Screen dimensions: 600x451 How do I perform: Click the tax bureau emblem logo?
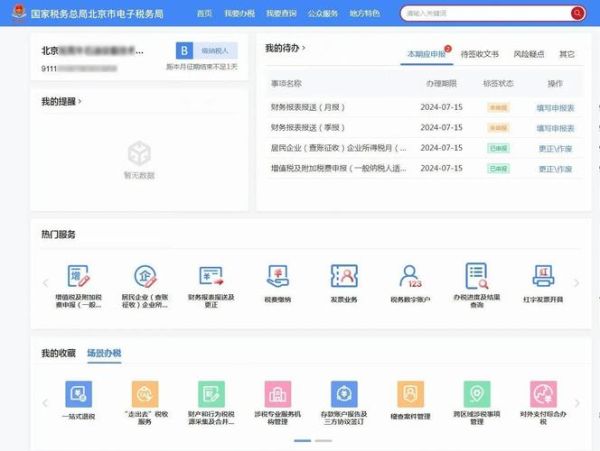(19, 13)
